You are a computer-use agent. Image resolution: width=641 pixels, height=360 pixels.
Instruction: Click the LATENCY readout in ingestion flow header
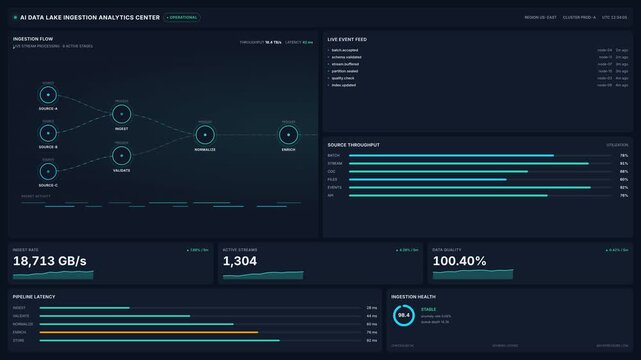299,42
